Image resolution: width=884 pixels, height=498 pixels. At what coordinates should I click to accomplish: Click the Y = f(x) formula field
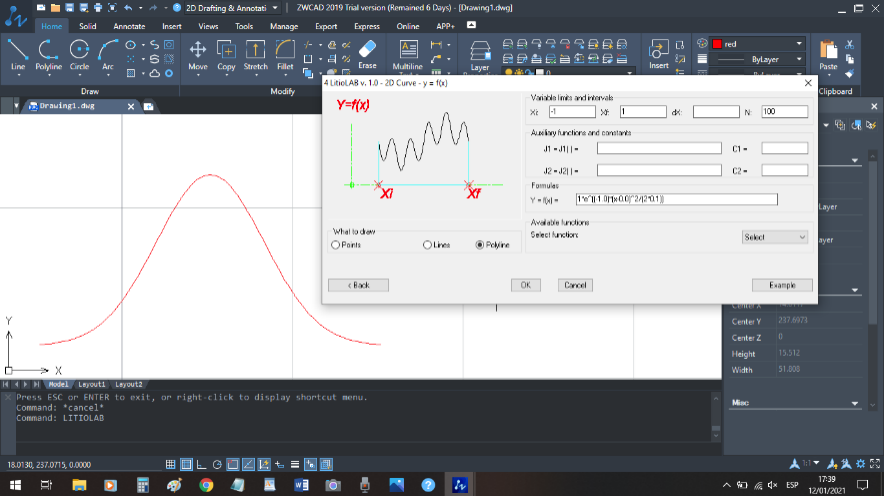(677, 199)
